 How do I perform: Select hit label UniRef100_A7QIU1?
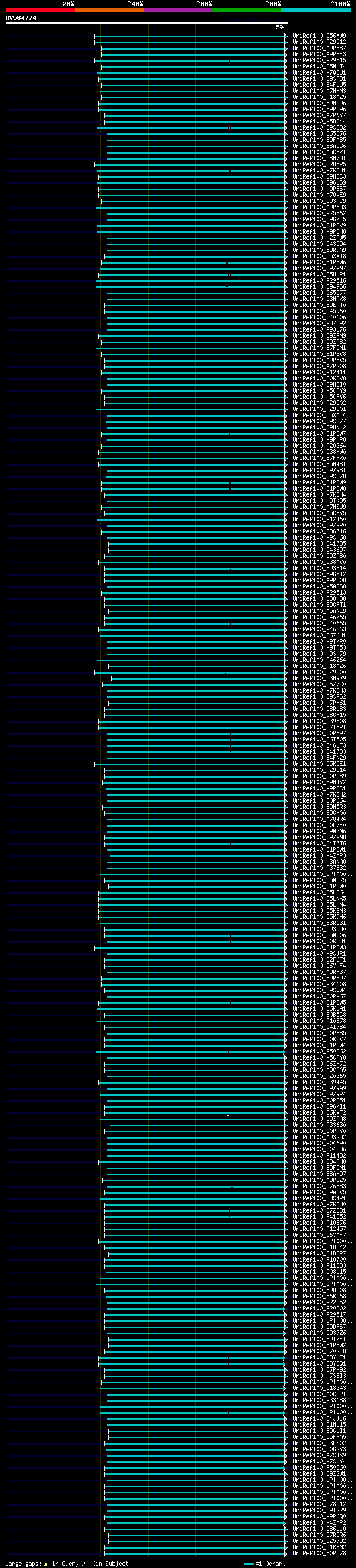pos(319,72)
